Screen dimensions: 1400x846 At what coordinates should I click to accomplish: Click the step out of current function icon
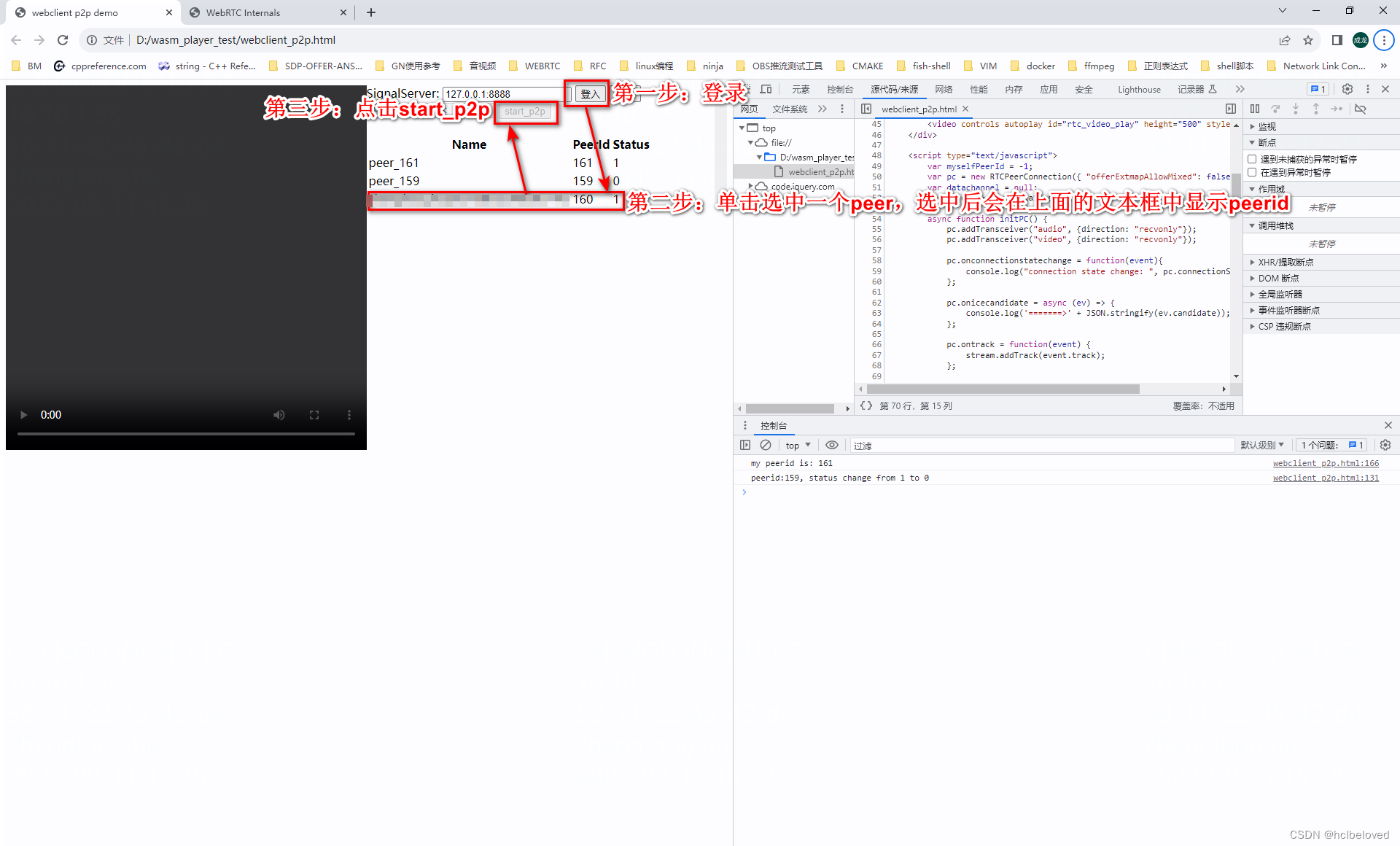tap(1316, 108)
